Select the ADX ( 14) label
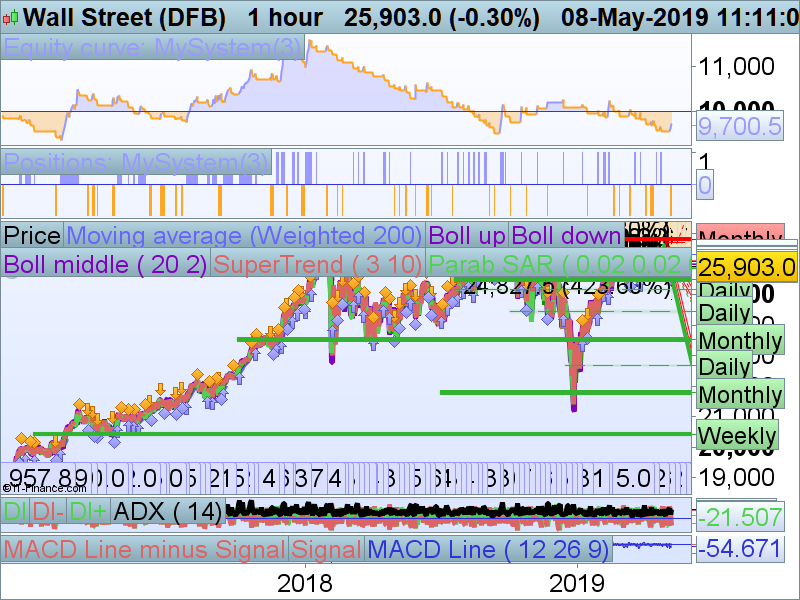The width and height of the screenshot is (800, 600). click(168, 511)
